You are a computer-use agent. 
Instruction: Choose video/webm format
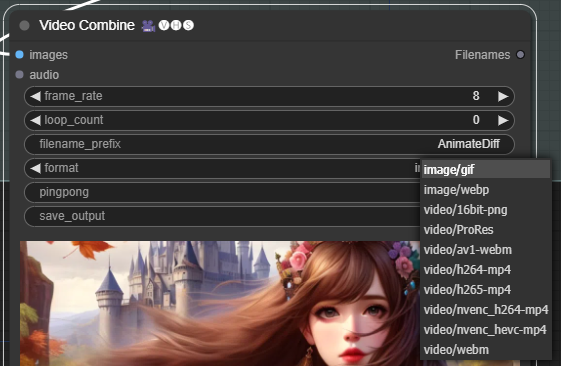[486, 350]
